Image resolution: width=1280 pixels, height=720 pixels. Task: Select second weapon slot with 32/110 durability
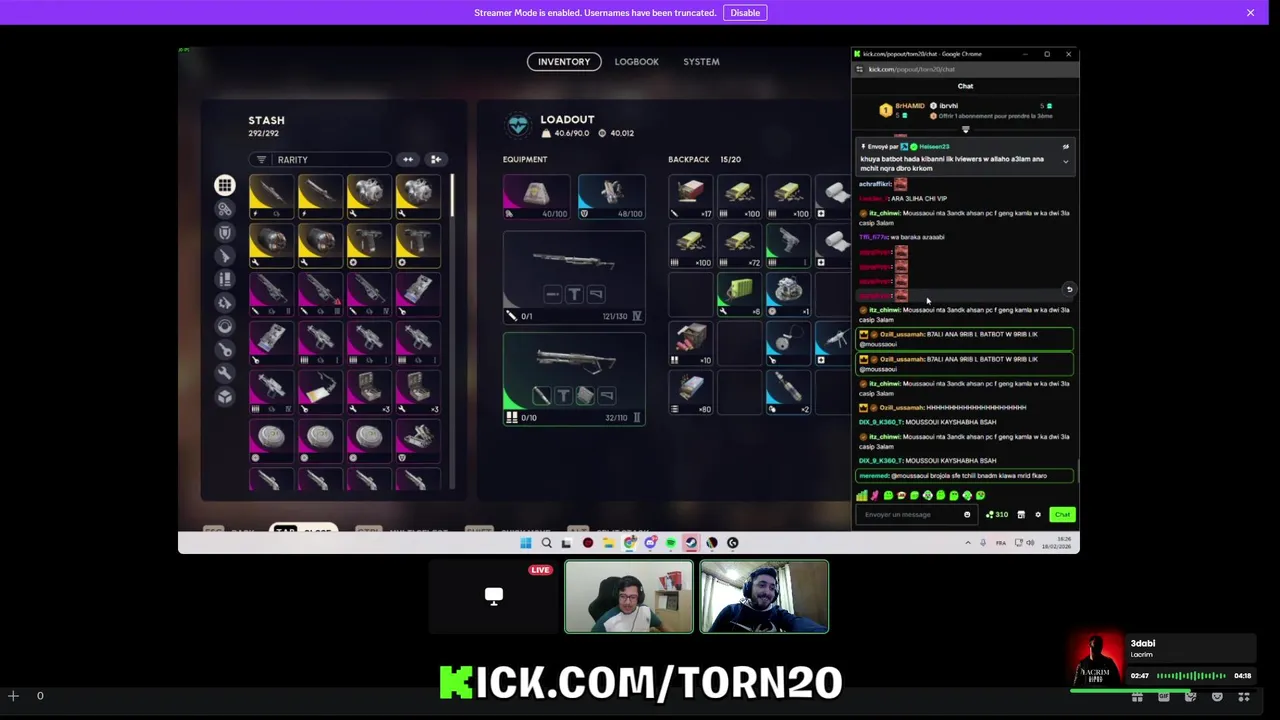pyautogui.click(x=574, y=378)
